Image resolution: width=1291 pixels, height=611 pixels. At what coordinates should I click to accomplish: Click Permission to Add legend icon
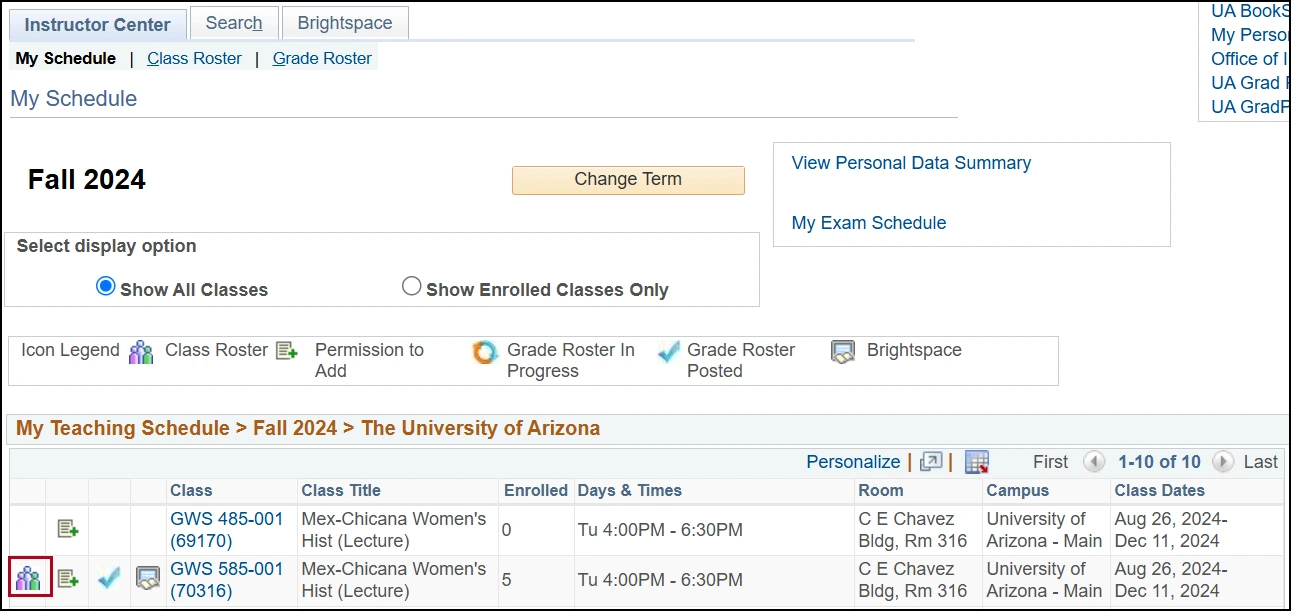(287, 351)
